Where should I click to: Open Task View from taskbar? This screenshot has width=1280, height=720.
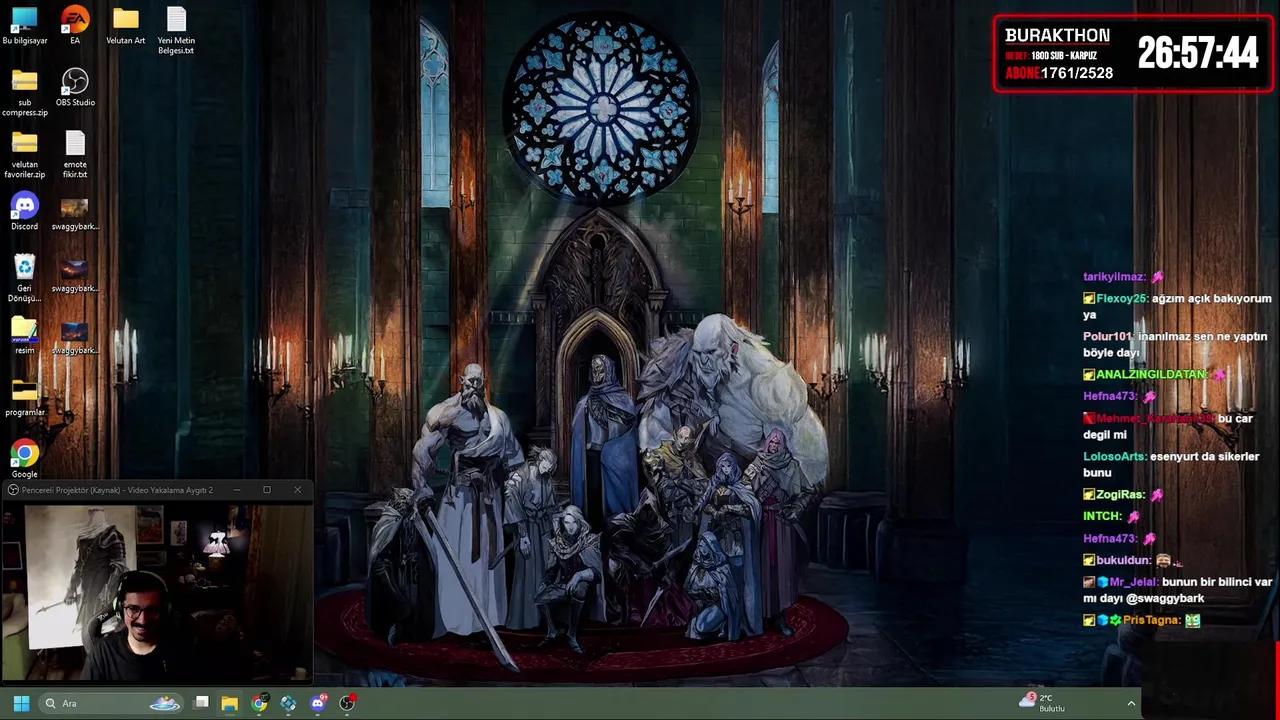201,703
